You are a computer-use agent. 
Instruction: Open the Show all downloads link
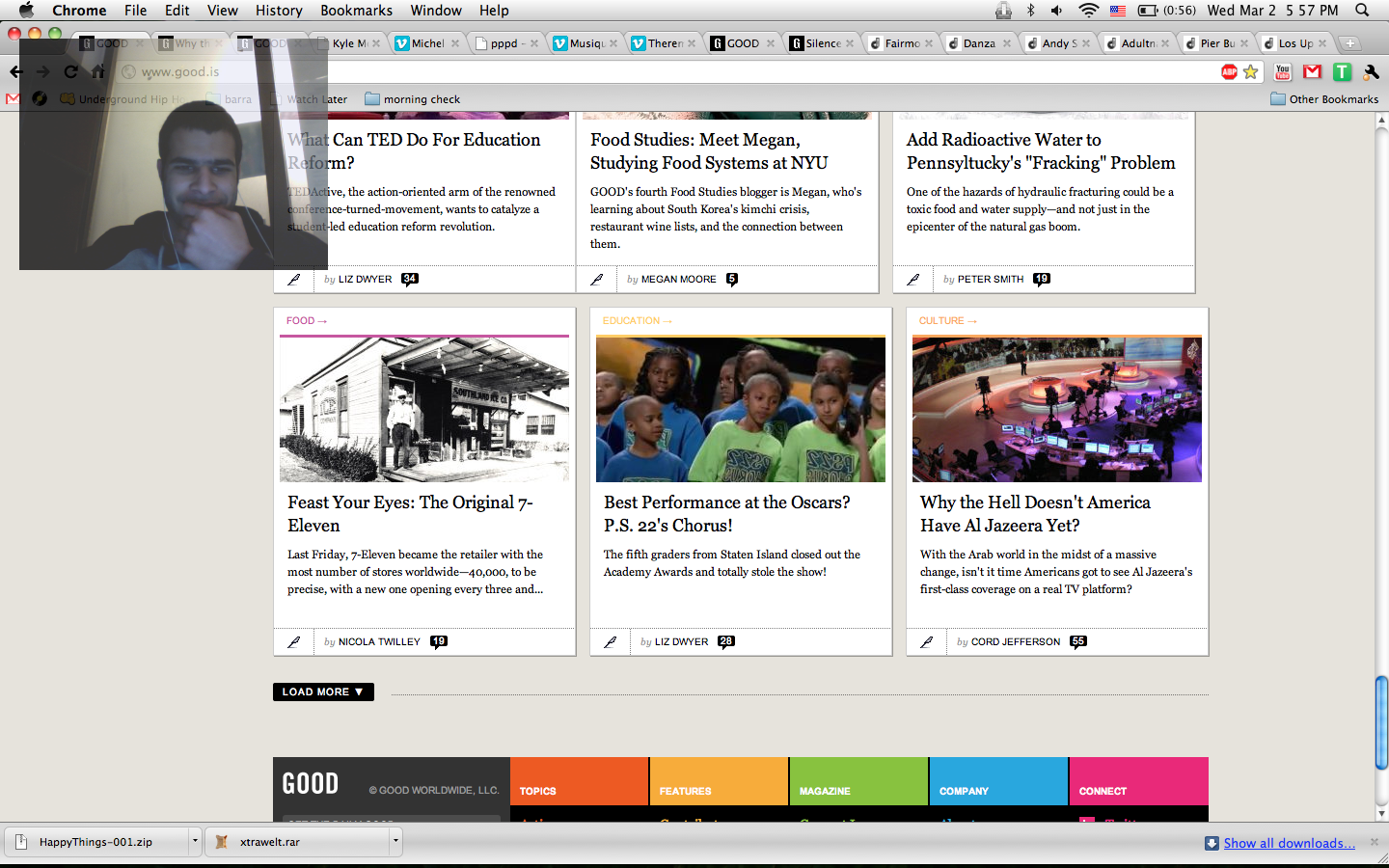[1289, 843]
